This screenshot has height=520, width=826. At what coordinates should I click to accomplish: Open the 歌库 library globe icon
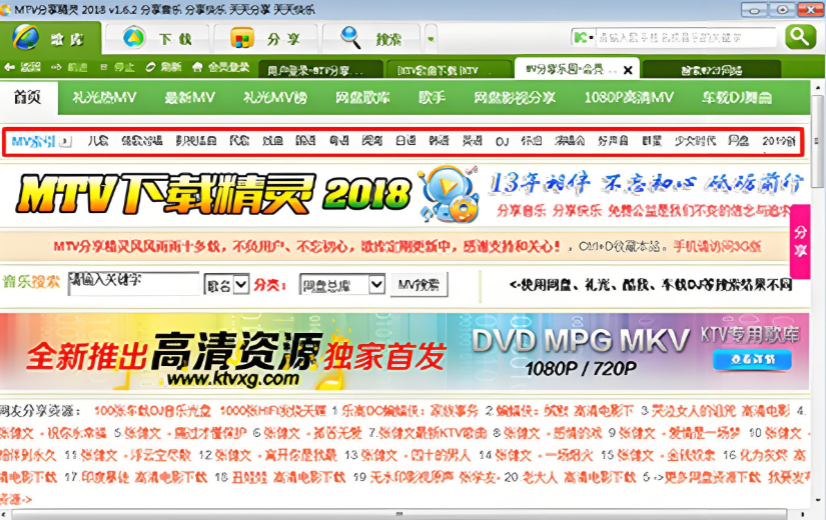click(25, 37)
